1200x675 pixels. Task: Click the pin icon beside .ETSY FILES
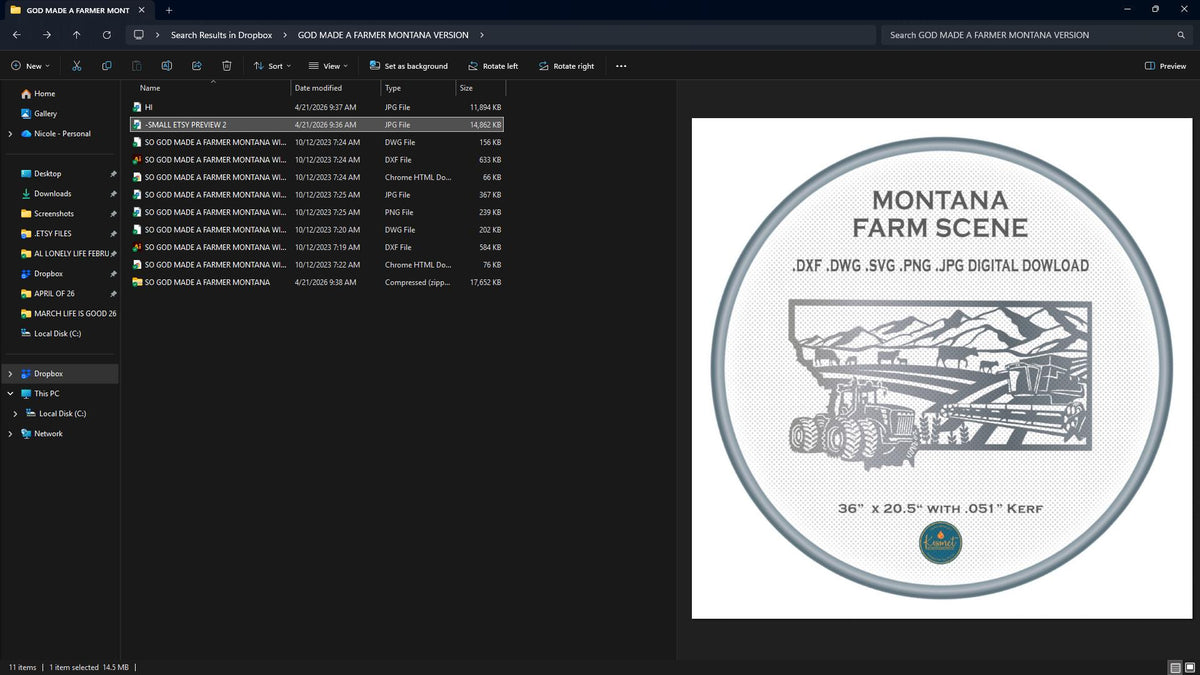113,234
